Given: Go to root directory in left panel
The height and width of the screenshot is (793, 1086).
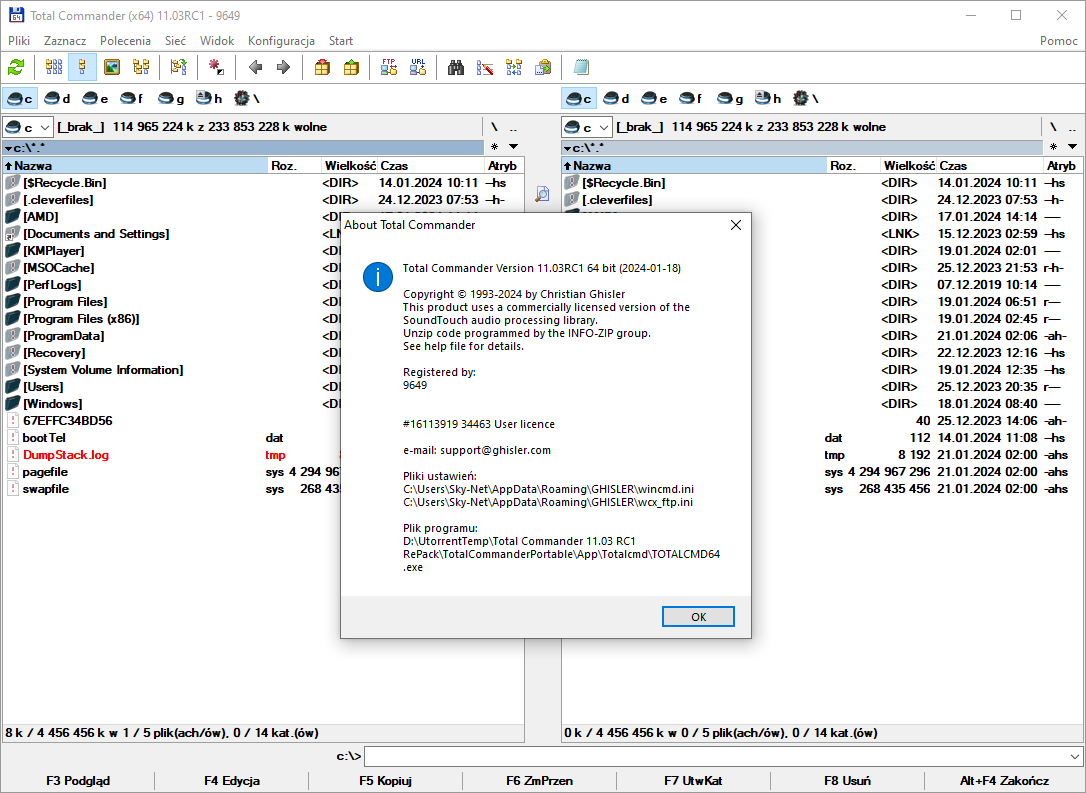Looking at the screenshot, I should pyautogui.click(x=494, y=127).
